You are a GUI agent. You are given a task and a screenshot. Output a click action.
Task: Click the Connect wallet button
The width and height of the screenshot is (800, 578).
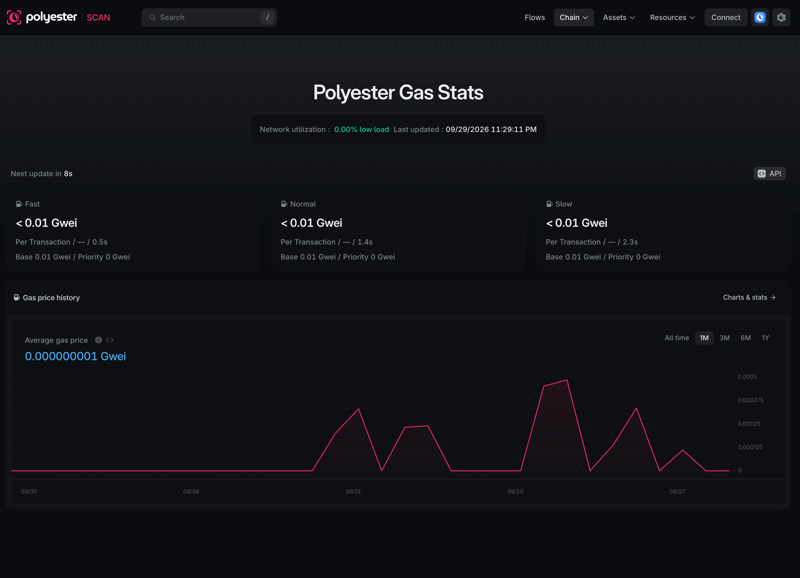(726, 17)
